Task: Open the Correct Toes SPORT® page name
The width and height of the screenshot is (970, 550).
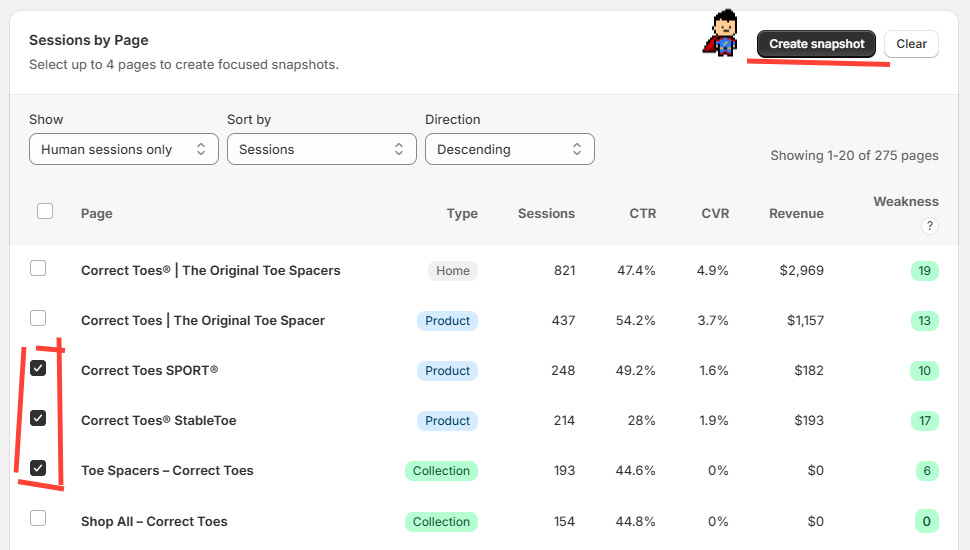Action: click(150, 371)
